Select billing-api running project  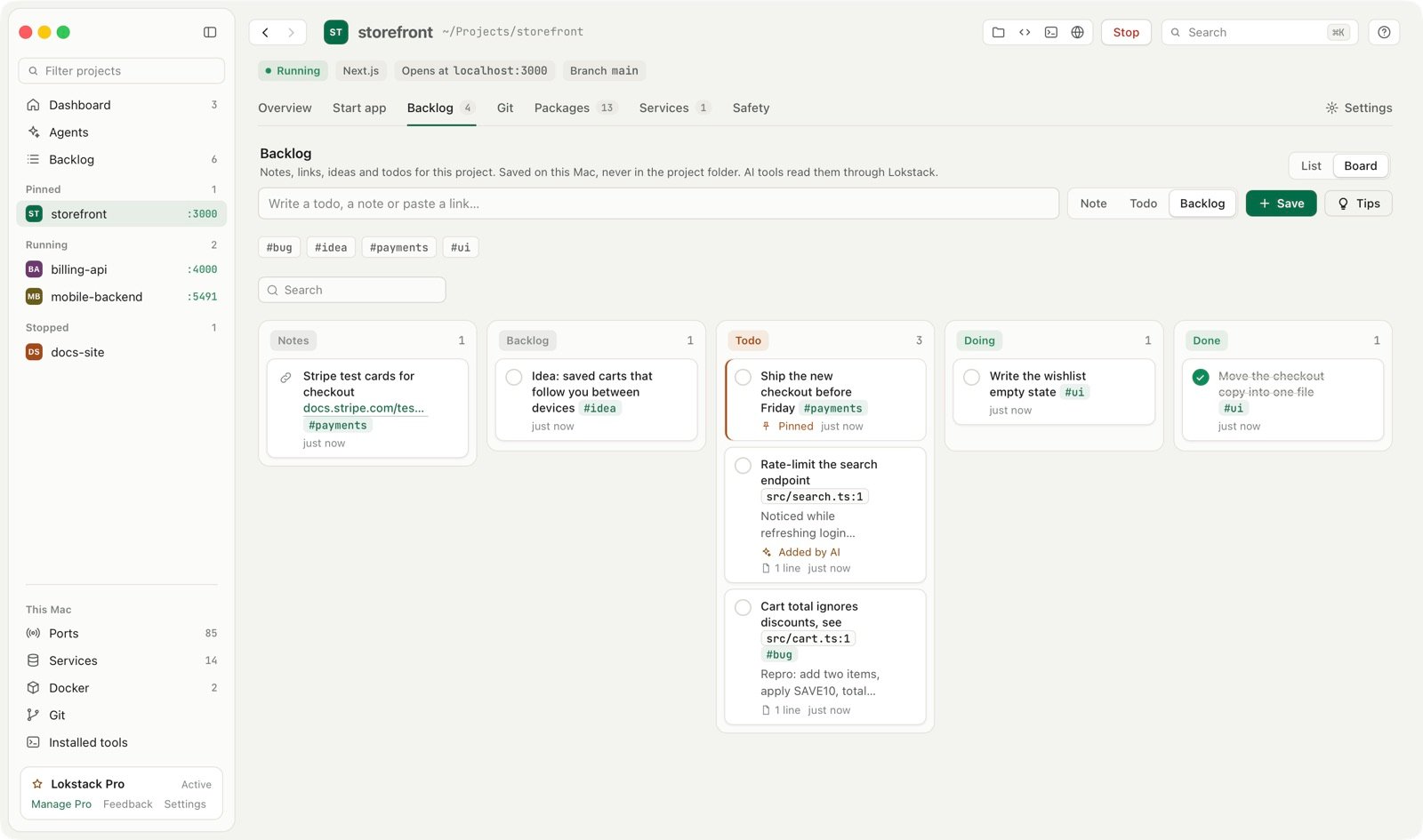click(x=122, y=269)
